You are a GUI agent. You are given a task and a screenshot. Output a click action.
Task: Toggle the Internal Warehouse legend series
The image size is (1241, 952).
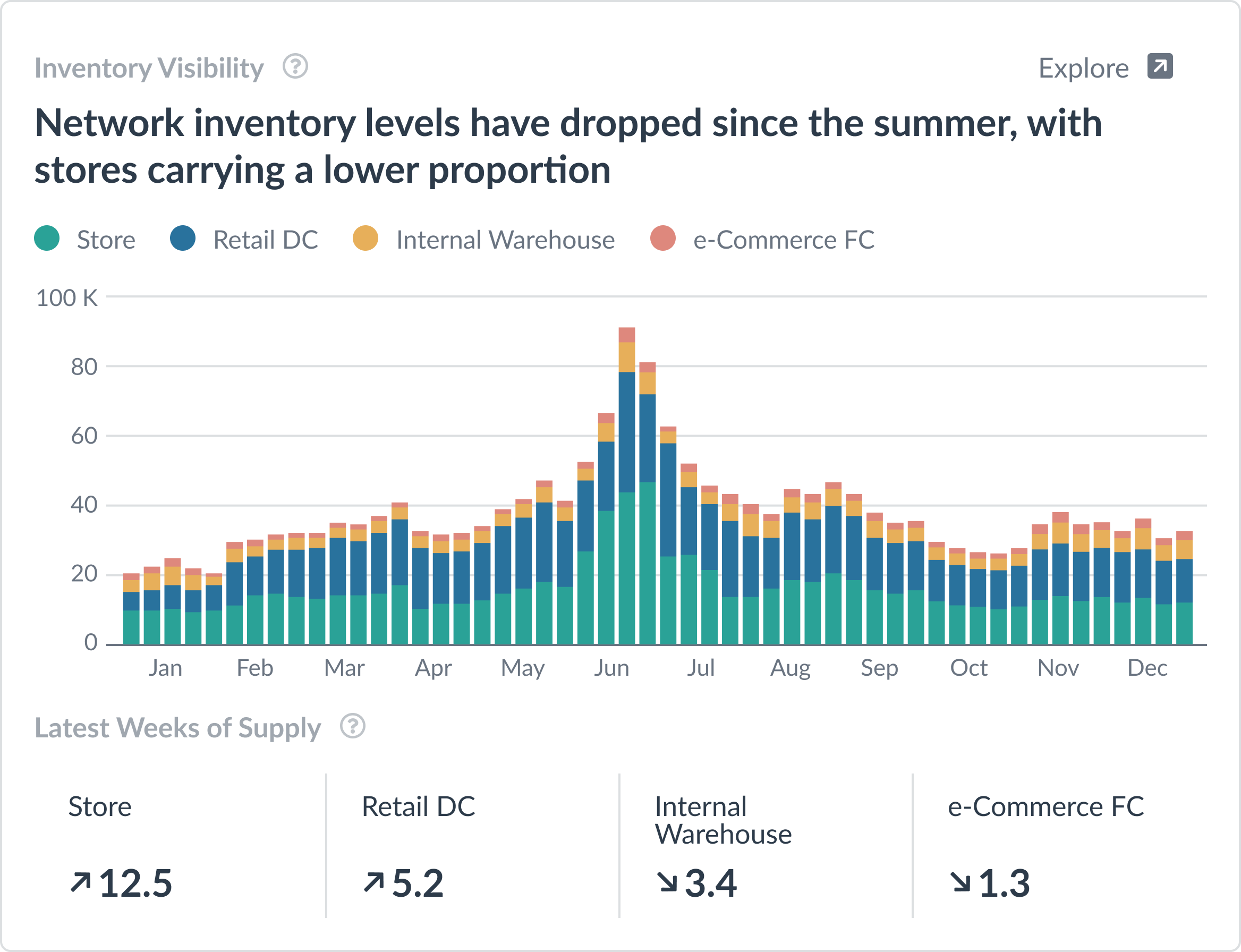coord(483,239)
